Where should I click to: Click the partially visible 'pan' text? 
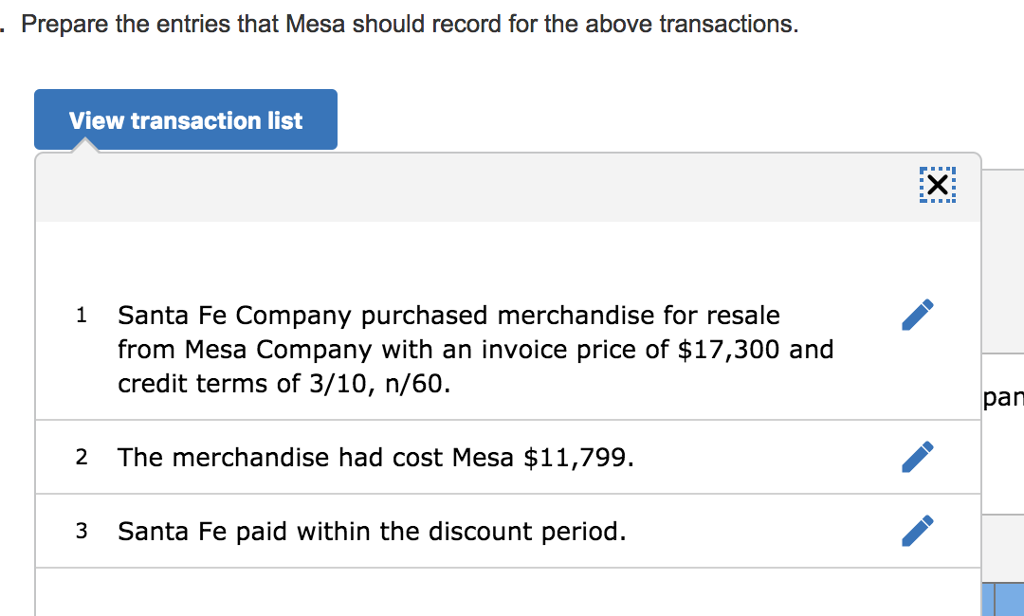click(x=1002, y=398)
